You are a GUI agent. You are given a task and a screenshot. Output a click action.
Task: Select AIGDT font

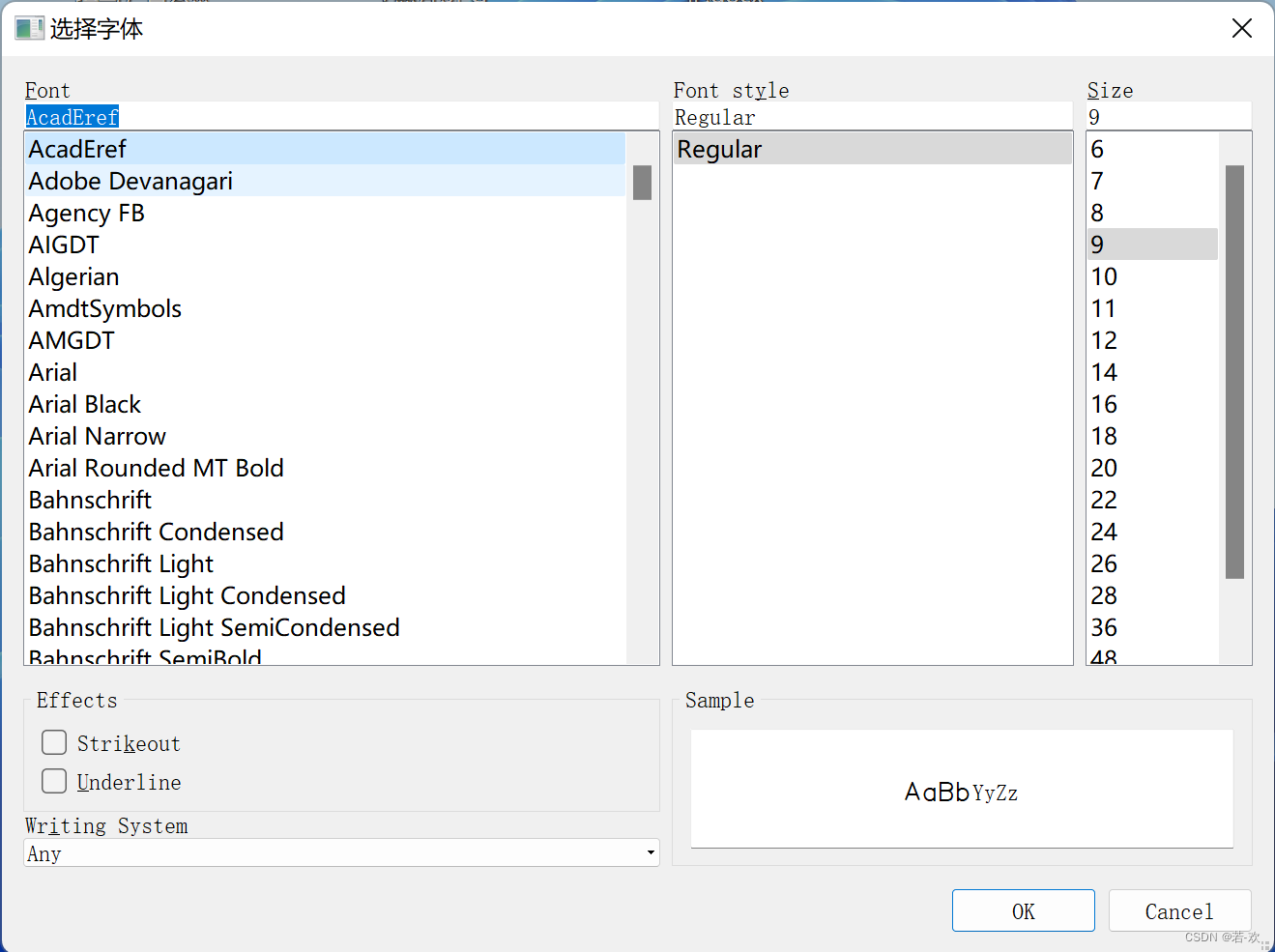click(325, 245)
